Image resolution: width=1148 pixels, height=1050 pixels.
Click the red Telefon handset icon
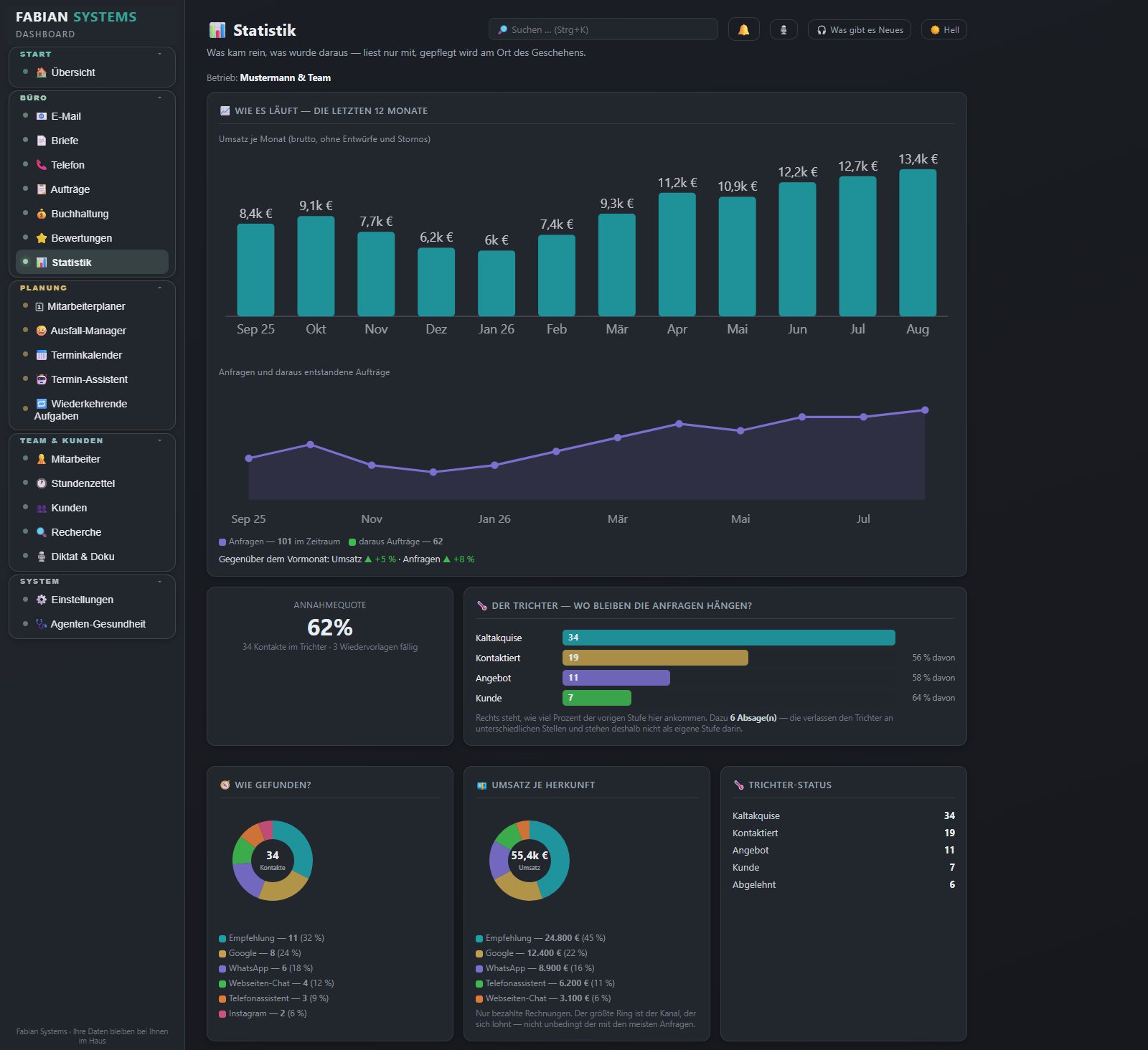[x=42, y=165]
